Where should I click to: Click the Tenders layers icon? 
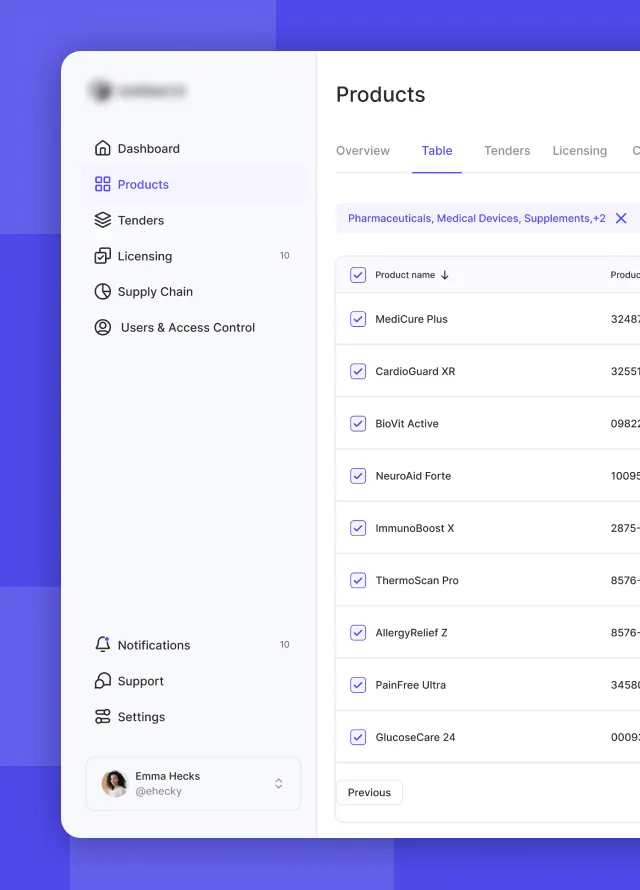pyautogui.click(x=103, y=220)
